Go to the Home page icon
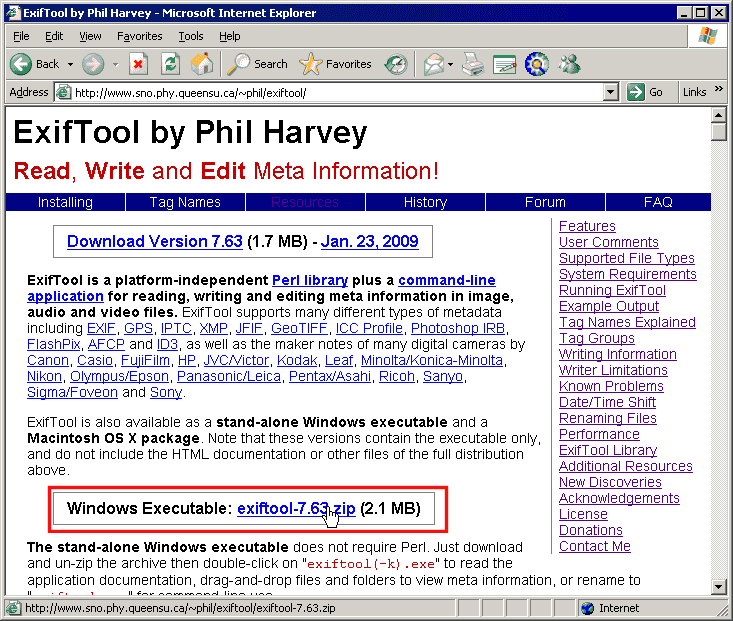Image resolution: width=733 pixels, height=621 pixels. [202, 64]
